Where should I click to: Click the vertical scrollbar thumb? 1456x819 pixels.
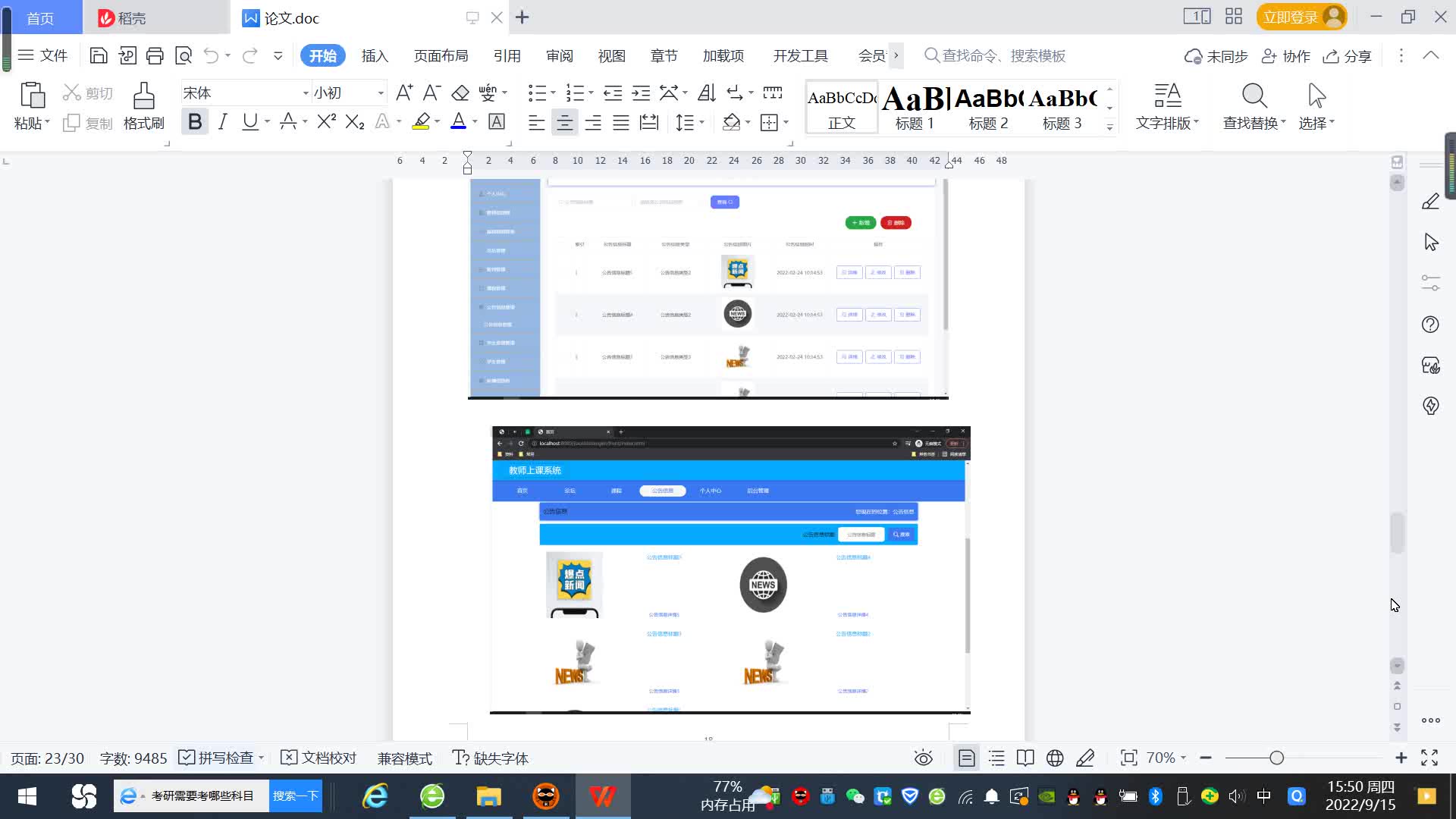(x=1397, y=532)
